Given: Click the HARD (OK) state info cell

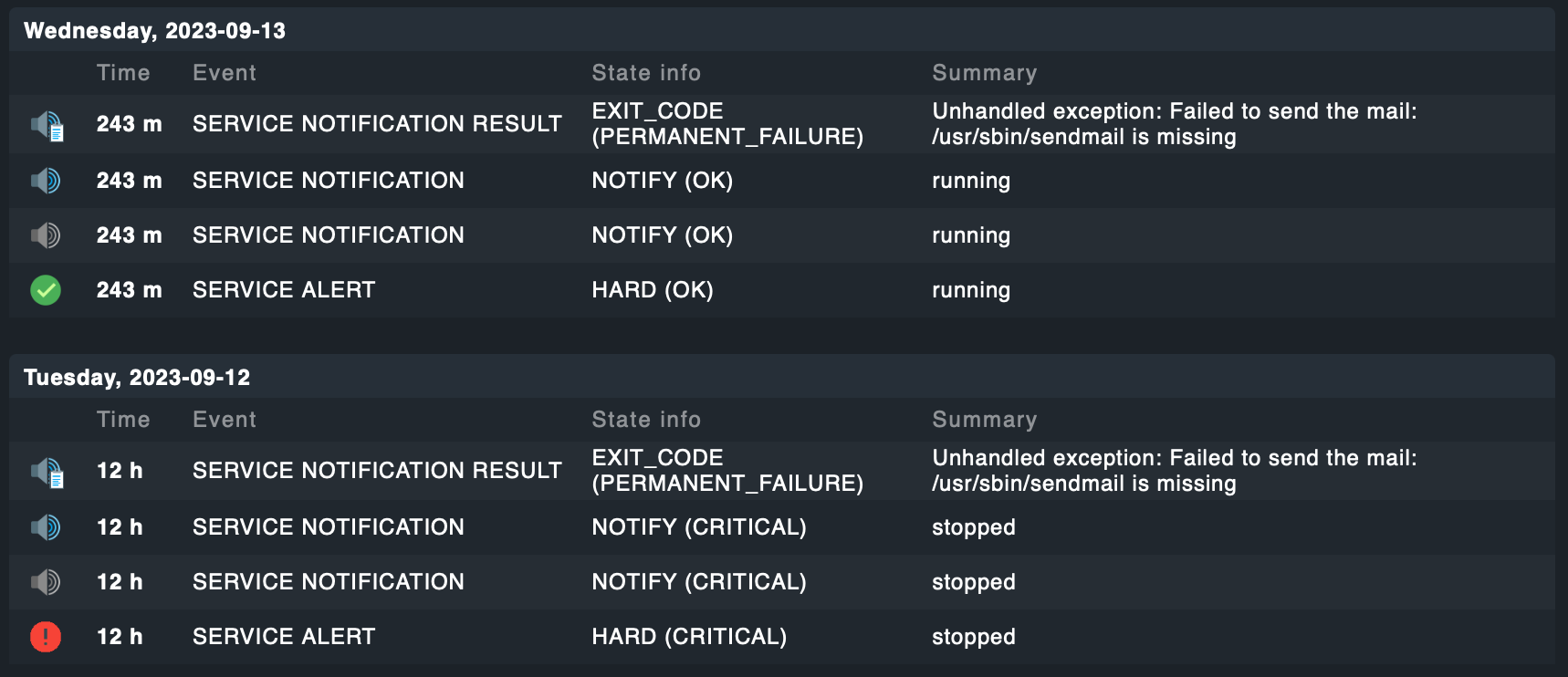Looking at the screenshot, I should [x=653, y=290].
